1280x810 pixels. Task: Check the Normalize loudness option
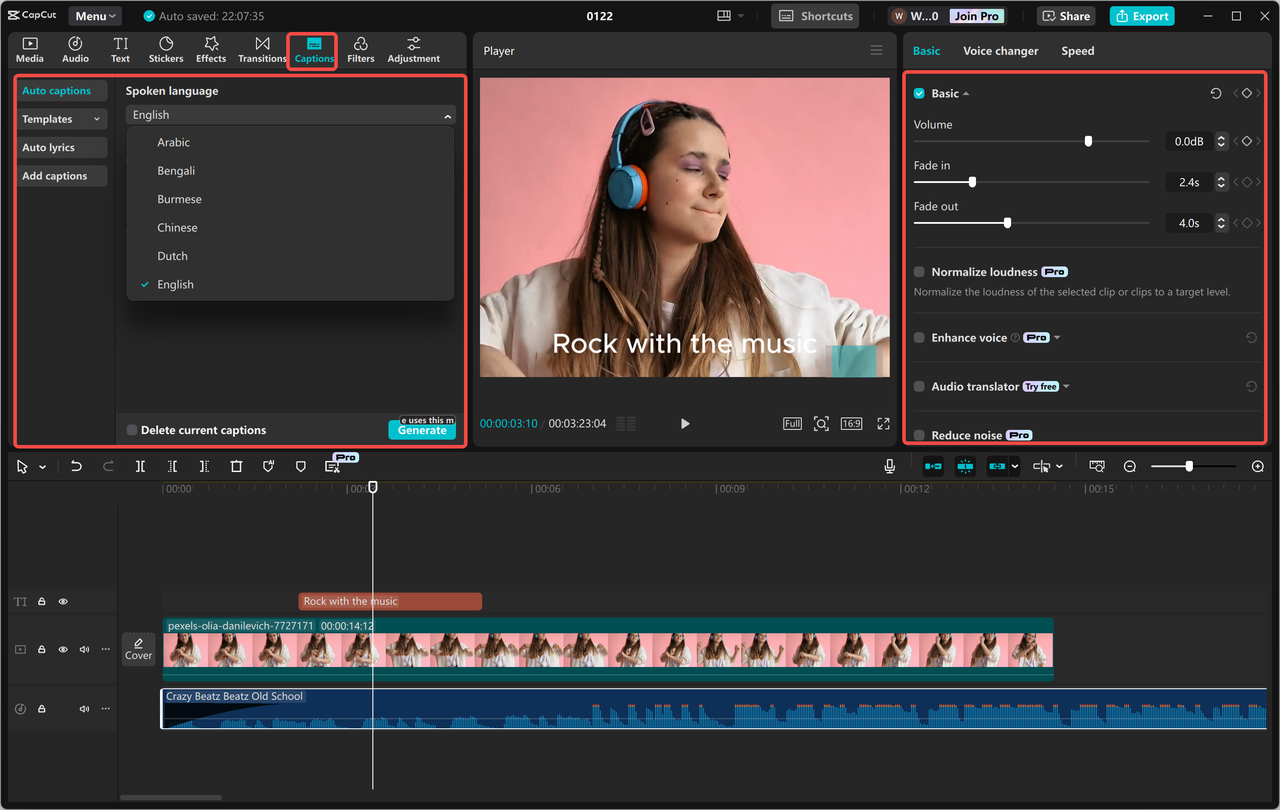pos(919,272)
